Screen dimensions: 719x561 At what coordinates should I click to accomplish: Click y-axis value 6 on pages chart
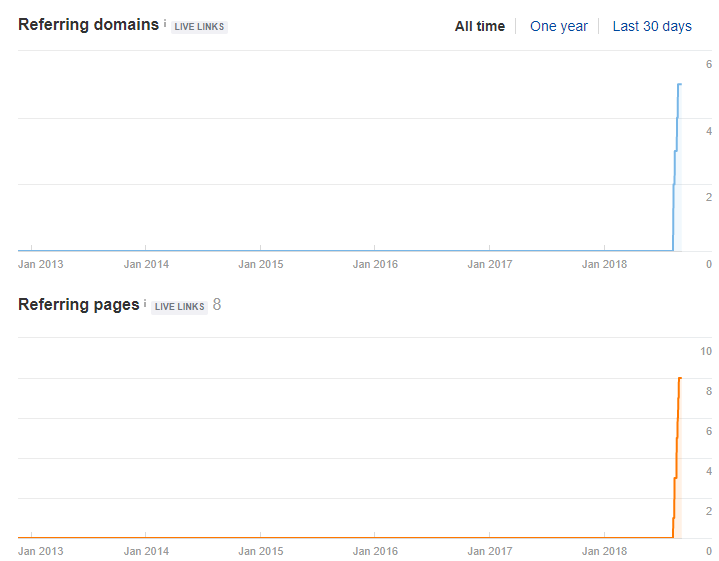coord(709,431)
